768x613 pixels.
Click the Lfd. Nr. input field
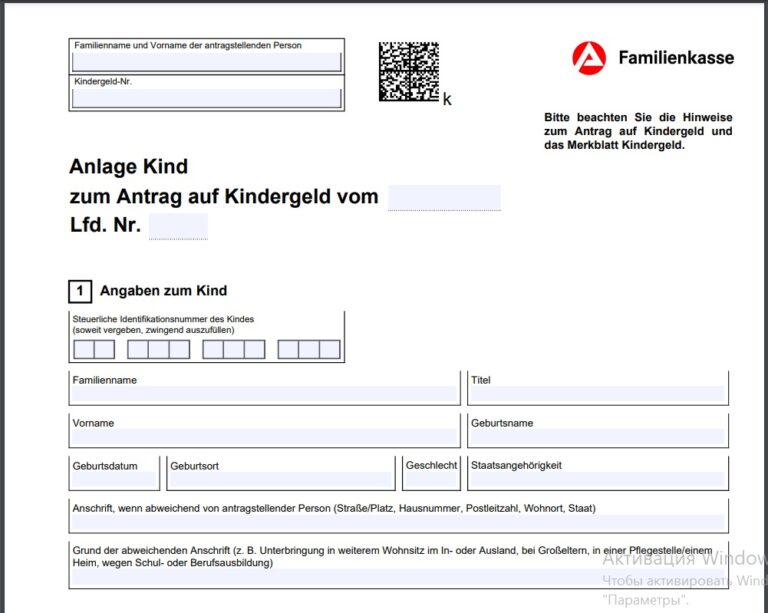tap(178, 226)
